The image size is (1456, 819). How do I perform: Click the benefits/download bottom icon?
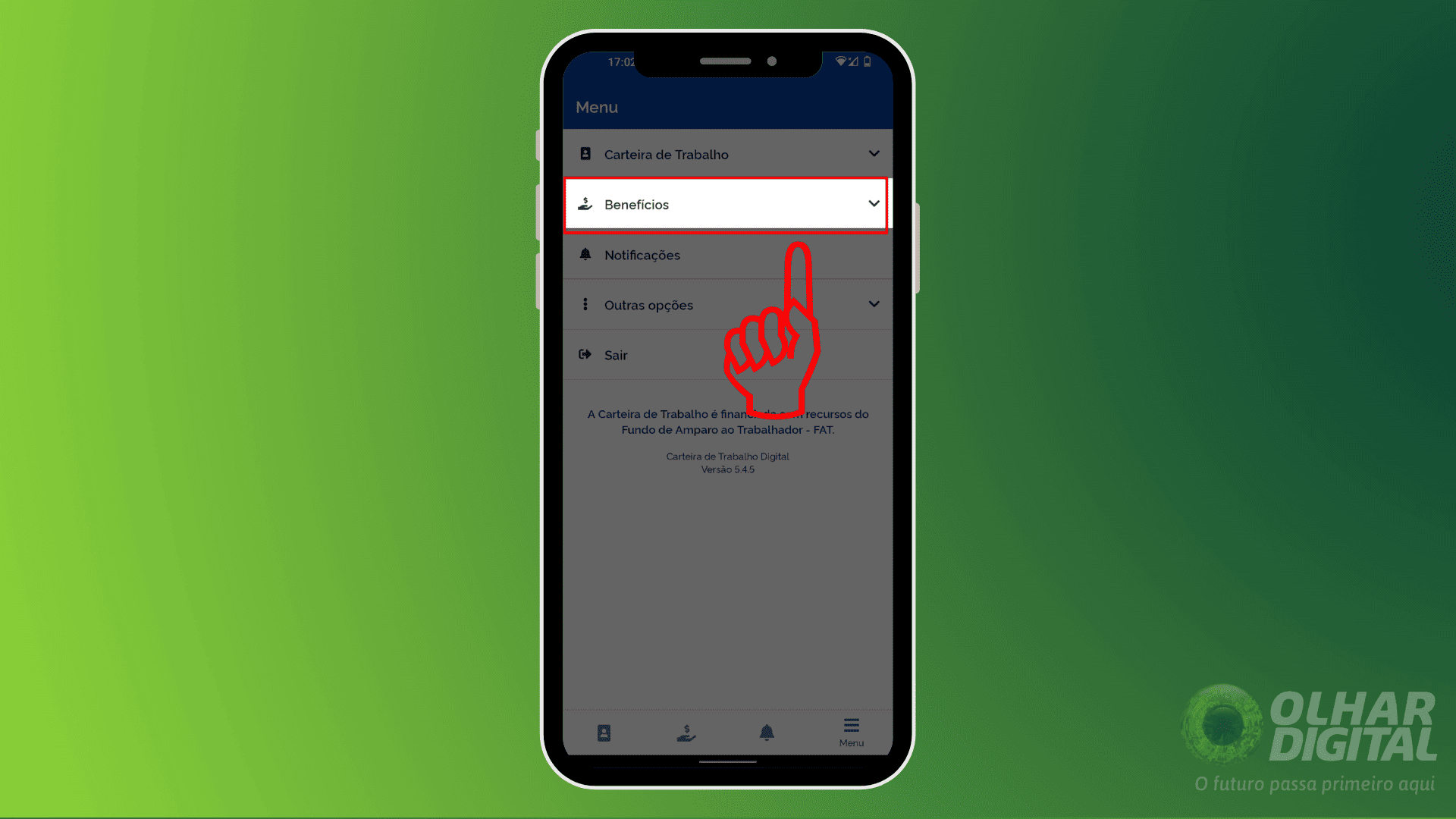tap(685, 730)
